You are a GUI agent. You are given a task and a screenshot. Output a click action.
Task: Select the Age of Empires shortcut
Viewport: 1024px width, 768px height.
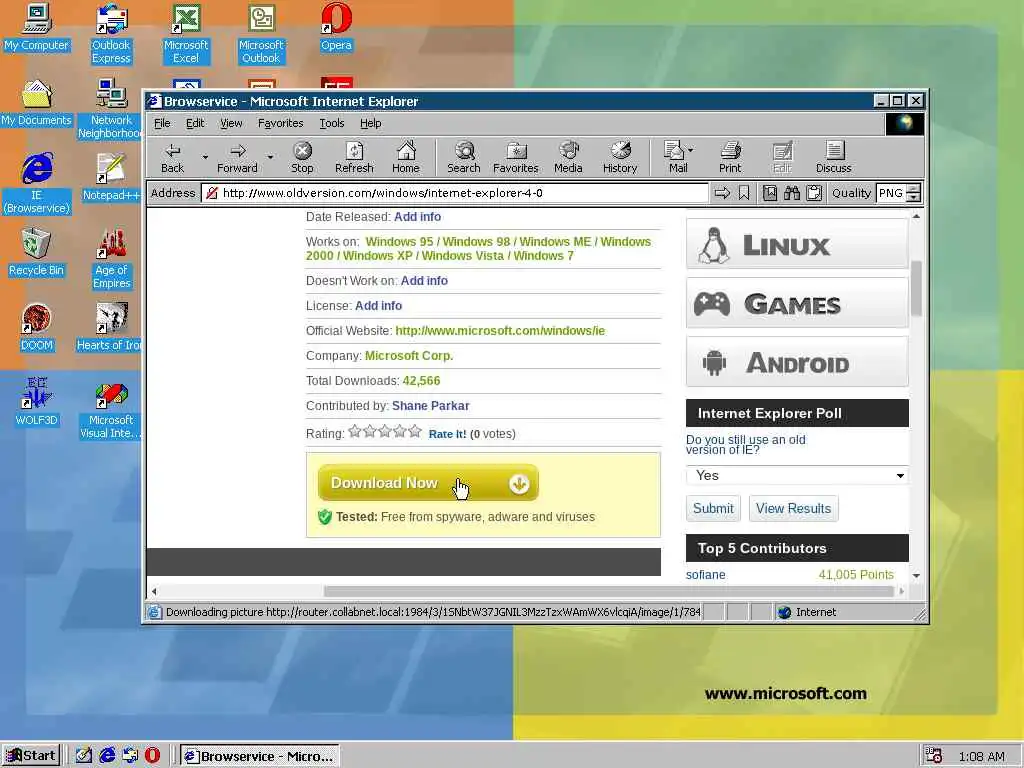pyautogui.click(x=111, y=259)
